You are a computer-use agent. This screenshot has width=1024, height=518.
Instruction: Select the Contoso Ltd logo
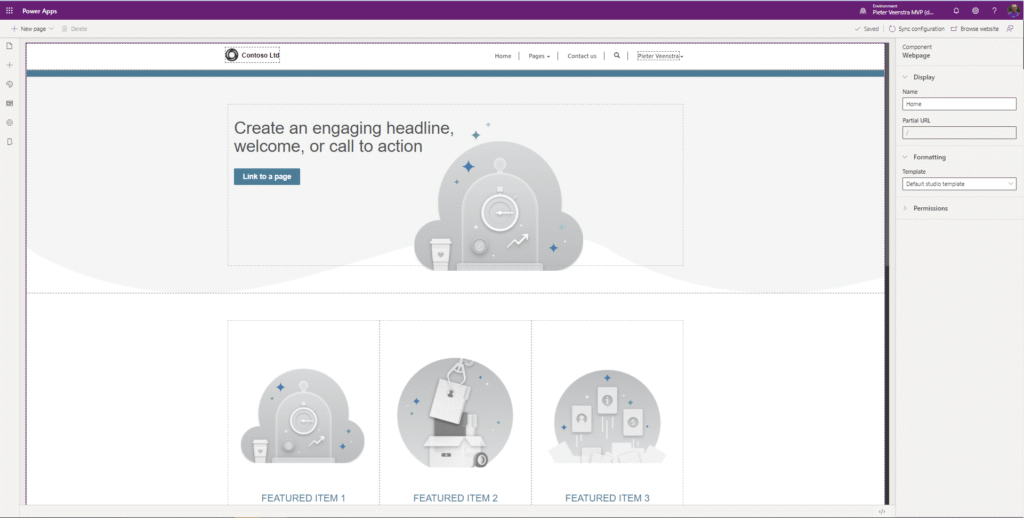coord(252,56)
